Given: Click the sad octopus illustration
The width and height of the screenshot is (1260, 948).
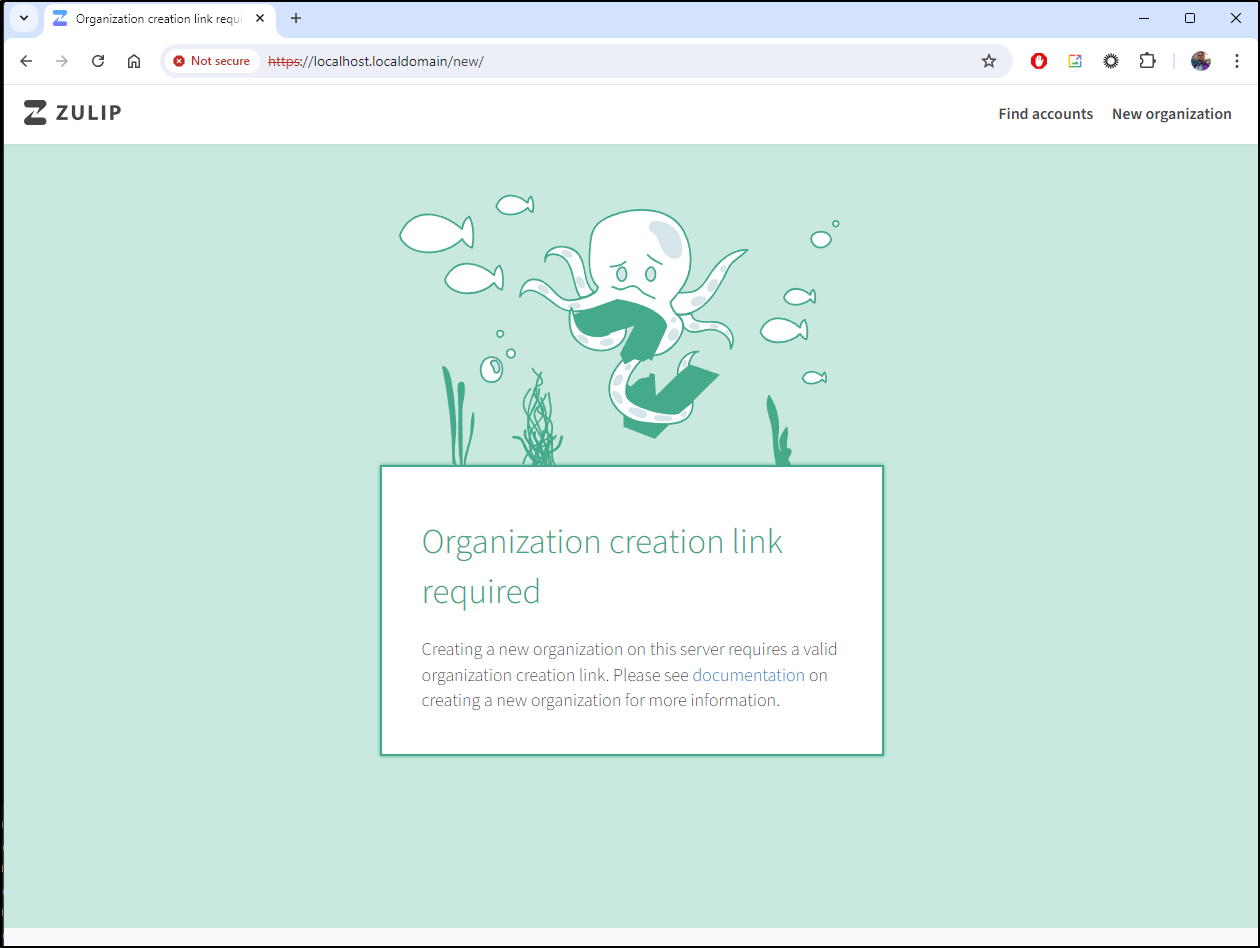Looking at the screenshot, I should pyautogui.click(x=634, y=322).
